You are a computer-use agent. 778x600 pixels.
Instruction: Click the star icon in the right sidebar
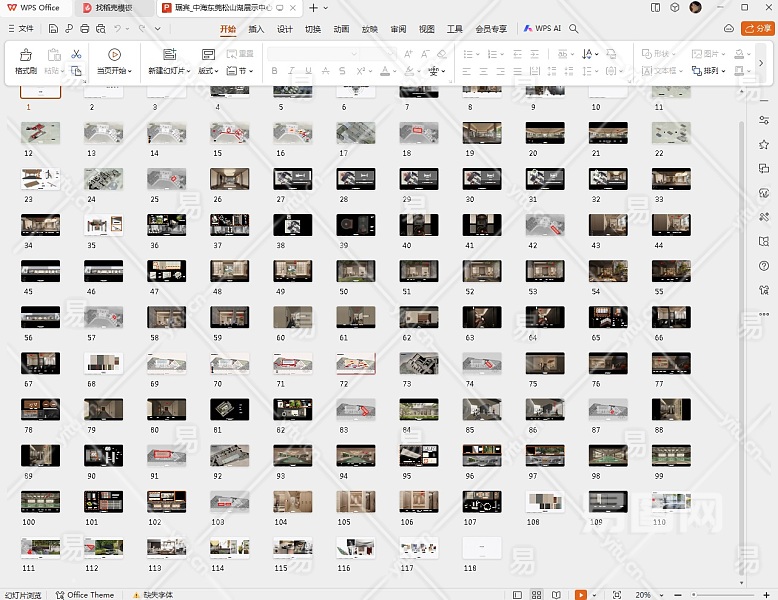coord(764,144)
